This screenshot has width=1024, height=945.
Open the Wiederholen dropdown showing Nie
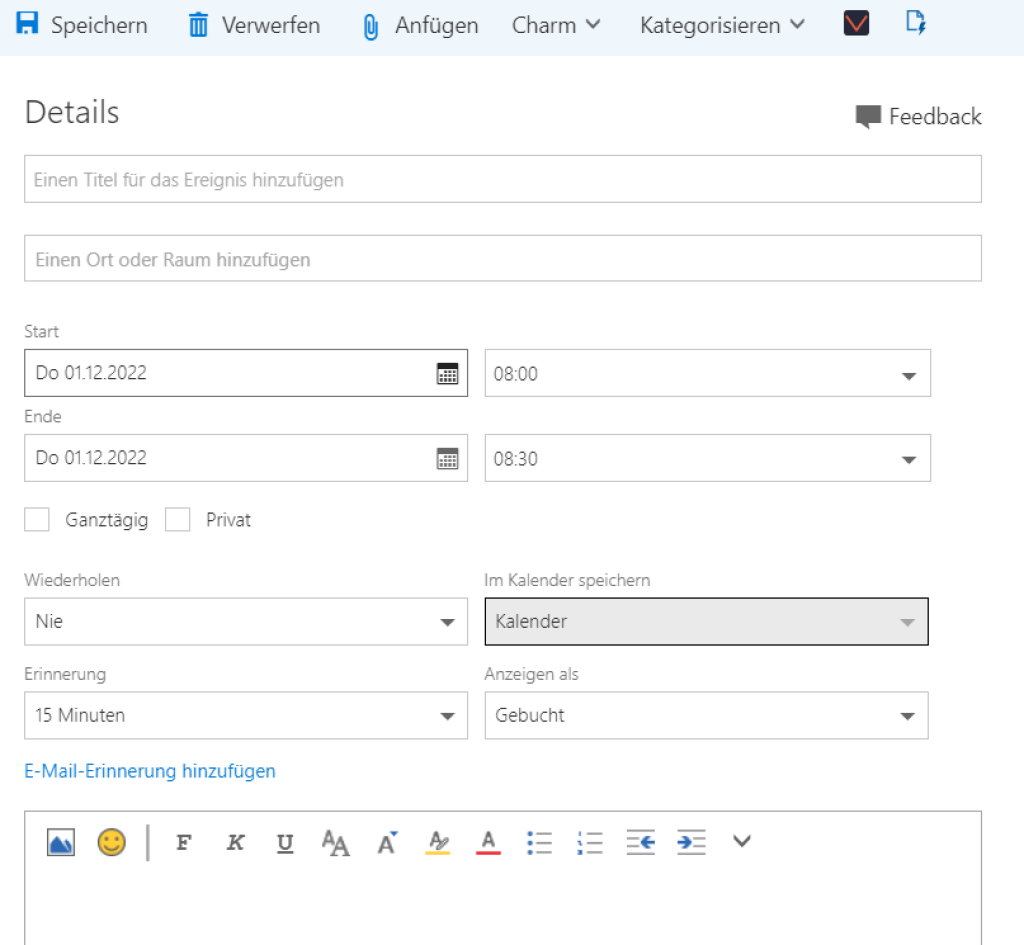click(246, 621)
